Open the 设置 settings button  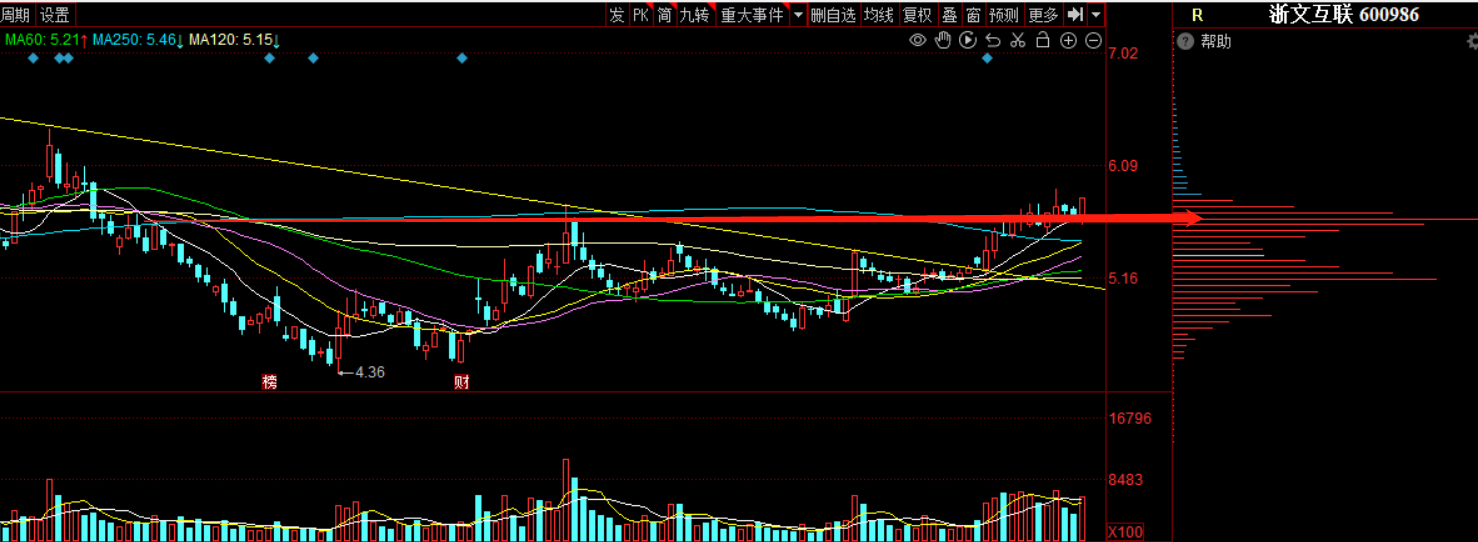pyautogui.click(x=55, y=15)
